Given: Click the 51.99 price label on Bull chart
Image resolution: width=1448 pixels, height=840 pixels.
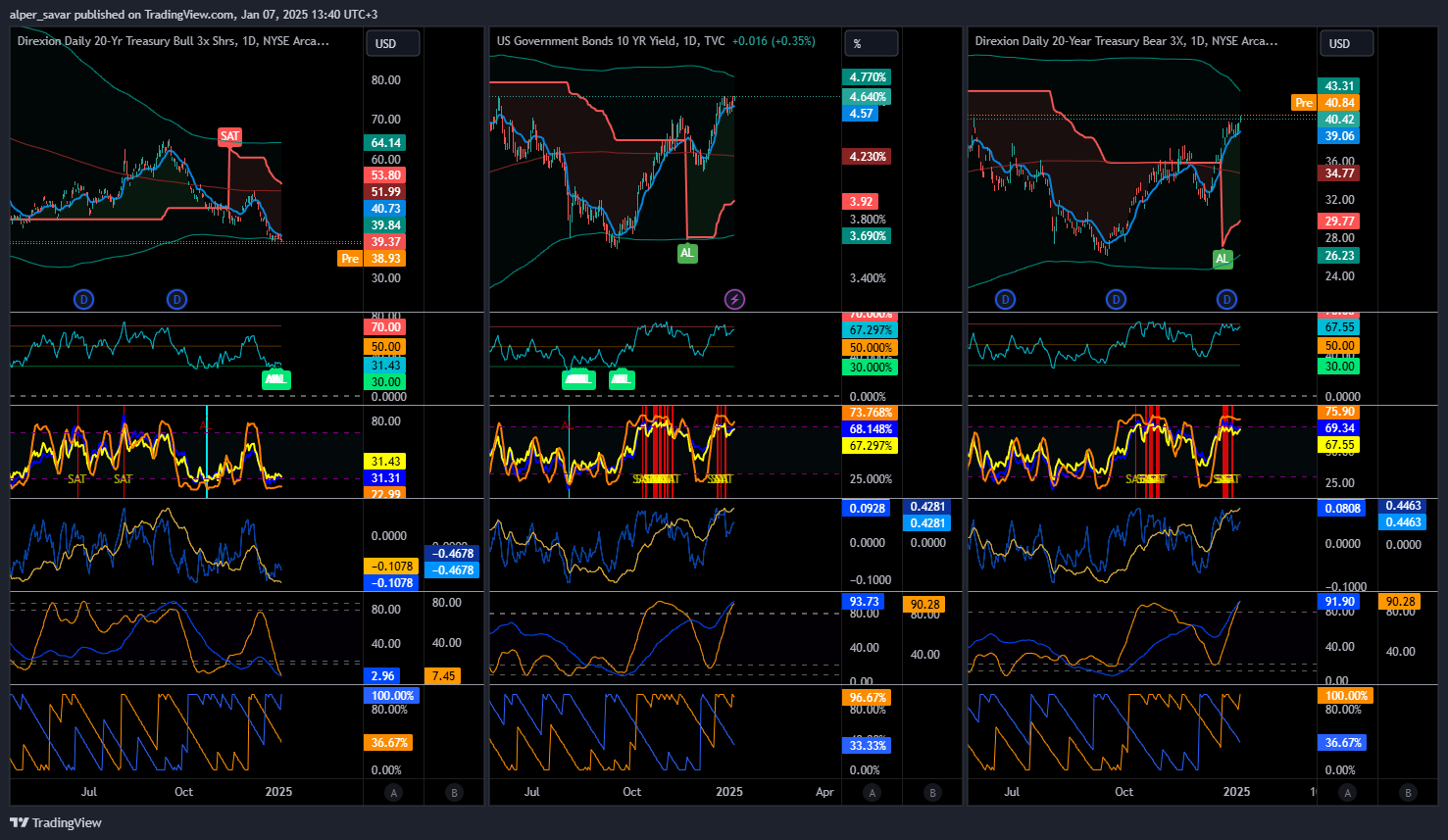Looking at the screenshot, I should coord(386,192).
